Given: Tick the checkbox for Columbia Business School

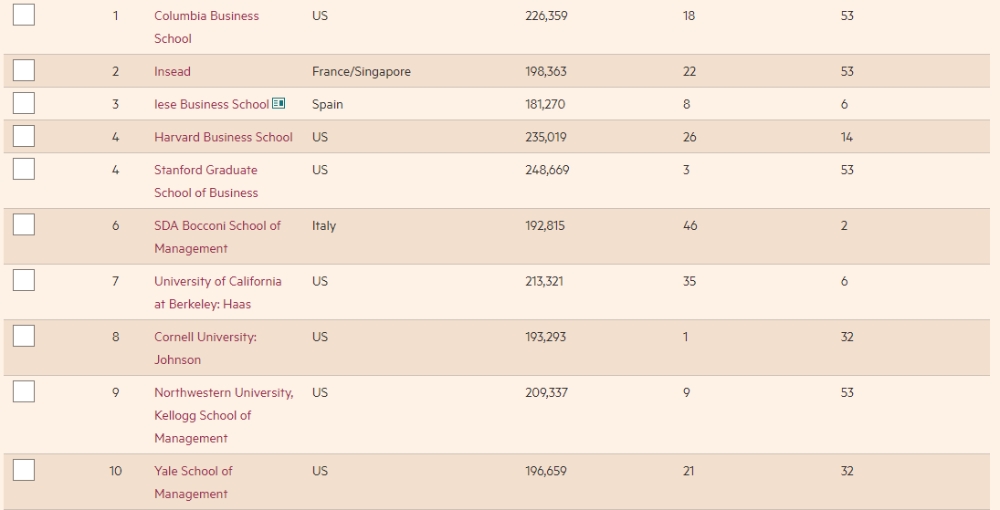Looking at the screenshot, I should point(24,15).
